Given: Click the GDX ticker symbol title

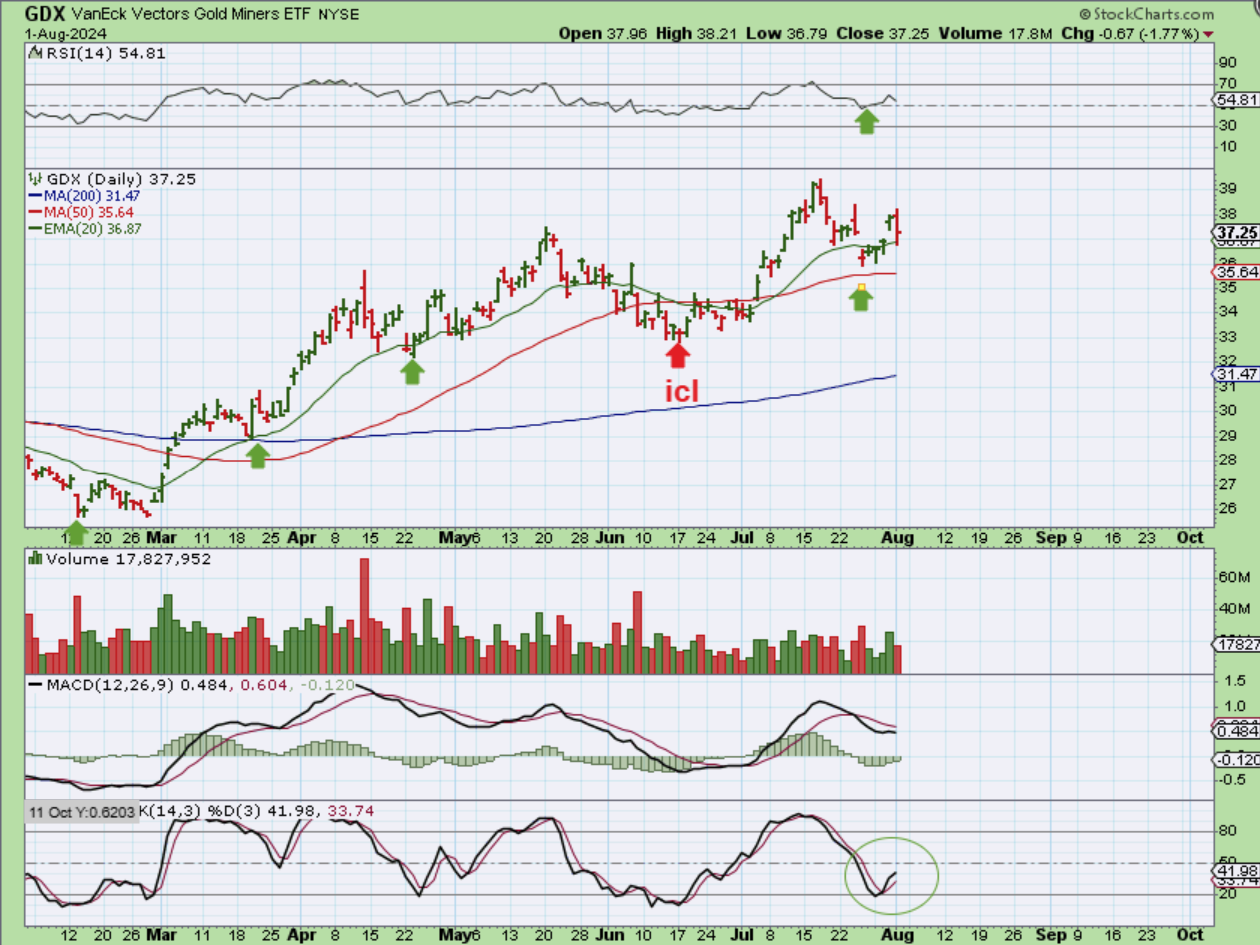Looking at the screenshot, I should coord(46,14).
